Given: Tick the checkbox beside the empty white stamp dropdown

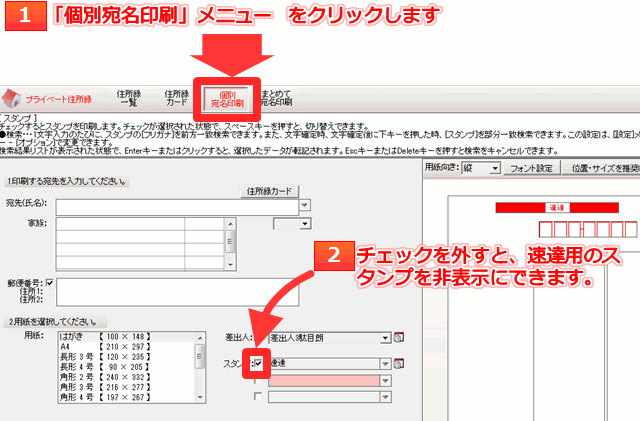Looking at the screenshot, I should click(258, 396).
